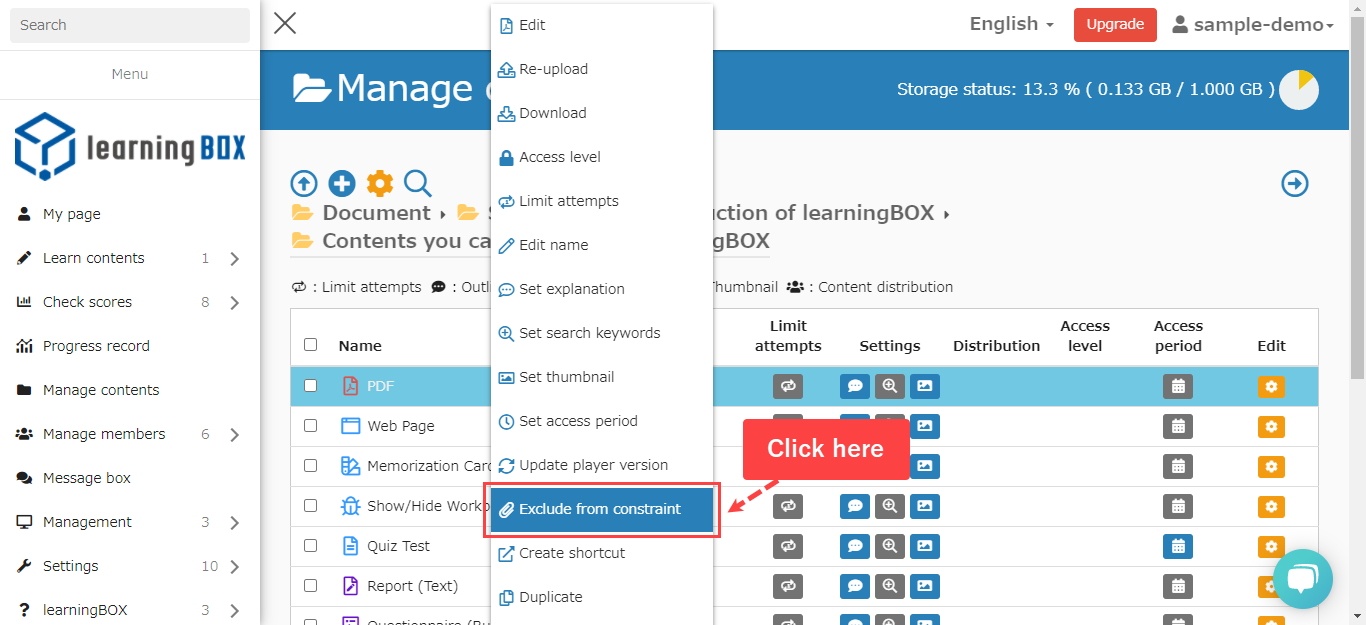Choose Duplicate from the context menu
The height and width of the screenshot is (625, 1366).
(x=550, y=597)
